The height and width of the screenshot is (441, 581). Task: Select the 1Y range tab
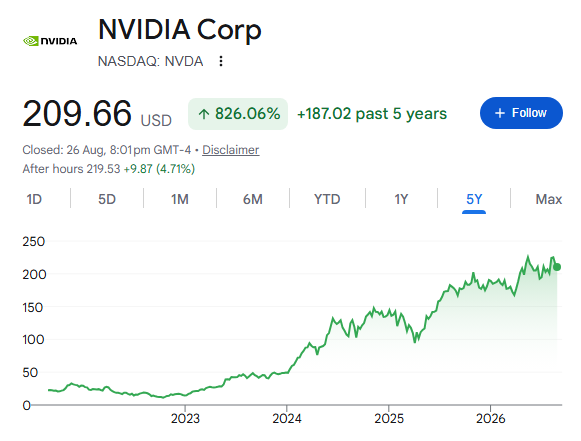pos(401,199)
